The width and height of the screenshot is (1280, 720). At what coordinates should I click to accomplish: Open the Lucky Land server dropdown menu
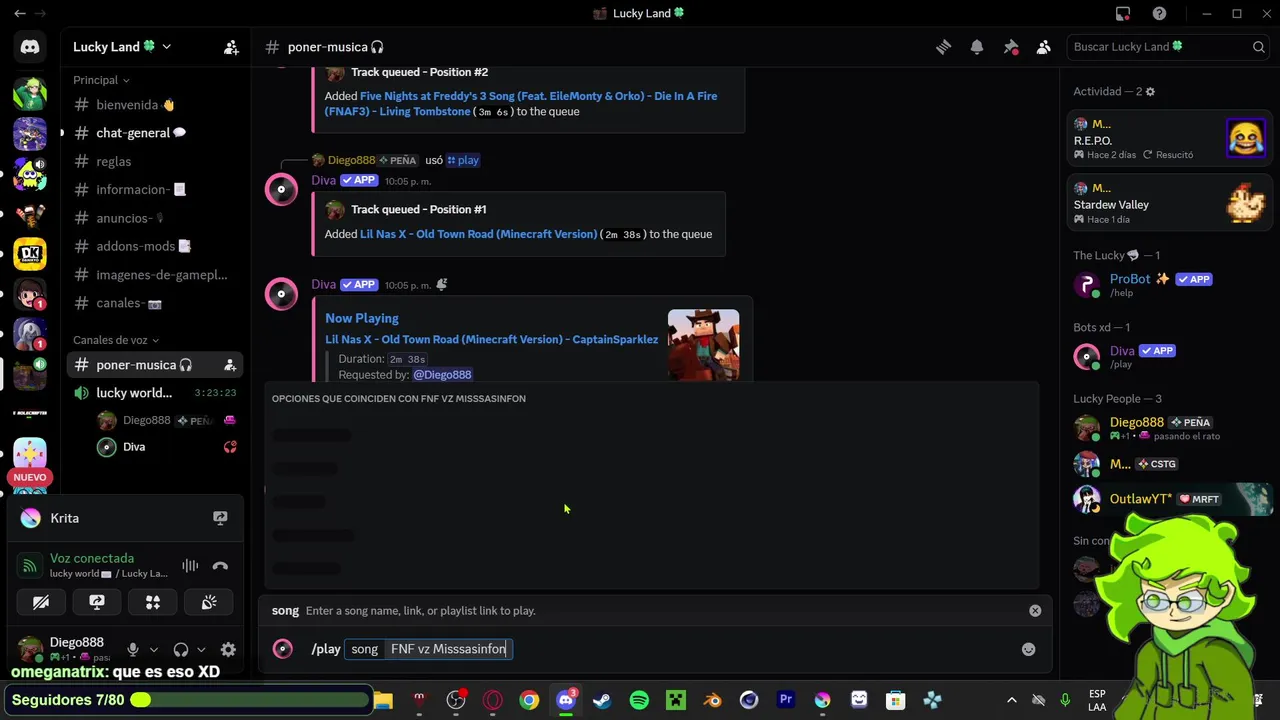click(x=122, y=47)
